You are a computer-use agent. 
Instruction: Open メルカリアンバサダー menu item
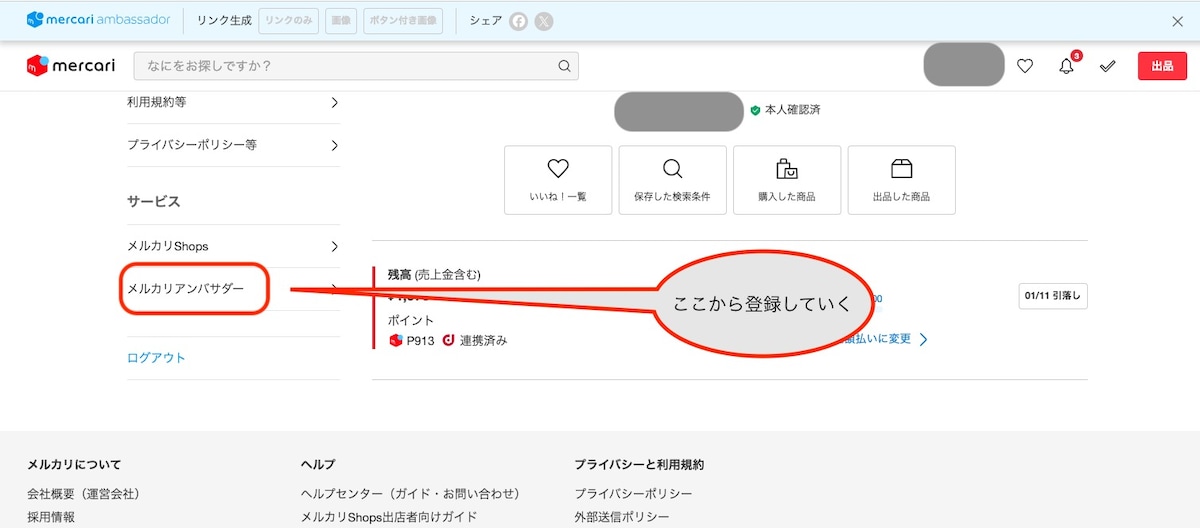185,289
